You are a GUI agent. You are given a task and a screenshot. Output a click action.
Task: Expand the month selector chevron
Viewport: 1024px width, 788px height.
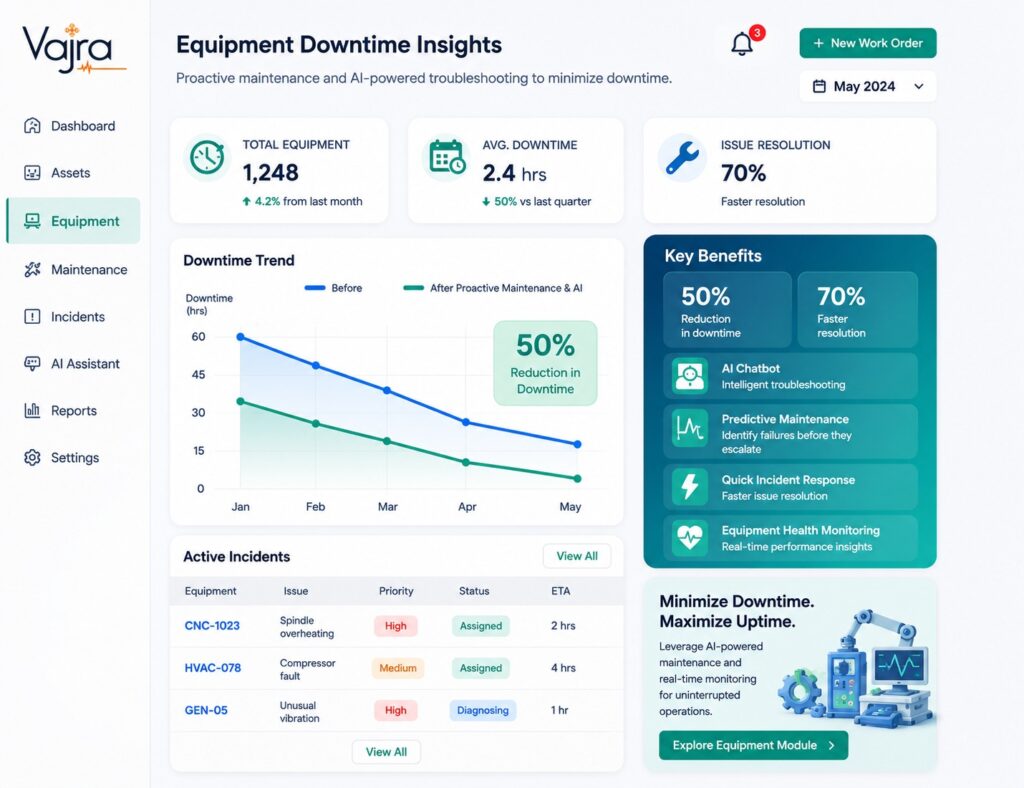(x=919, y=86)
